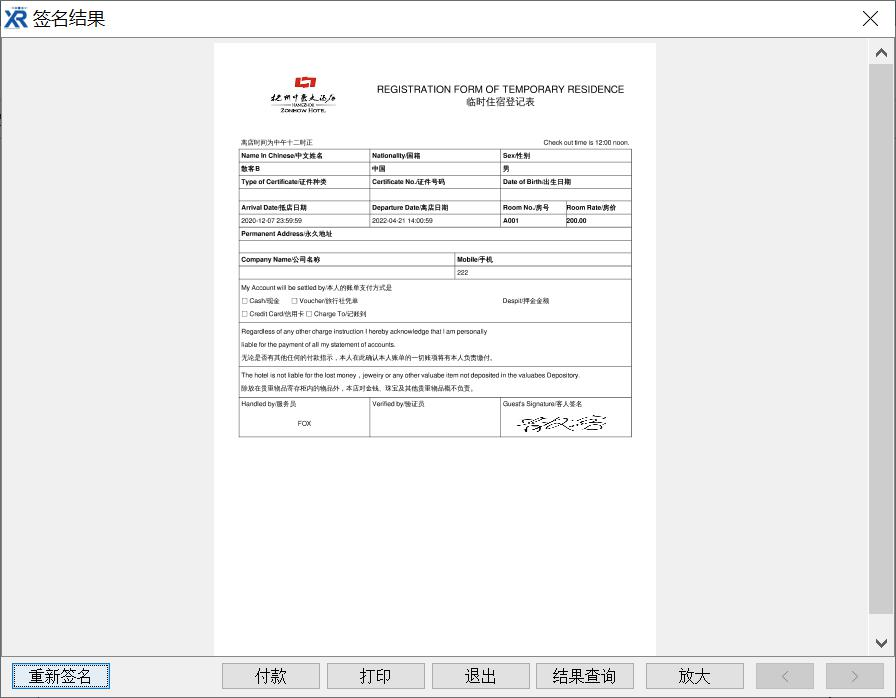Go to previous page arrow button

coord(785,676)
